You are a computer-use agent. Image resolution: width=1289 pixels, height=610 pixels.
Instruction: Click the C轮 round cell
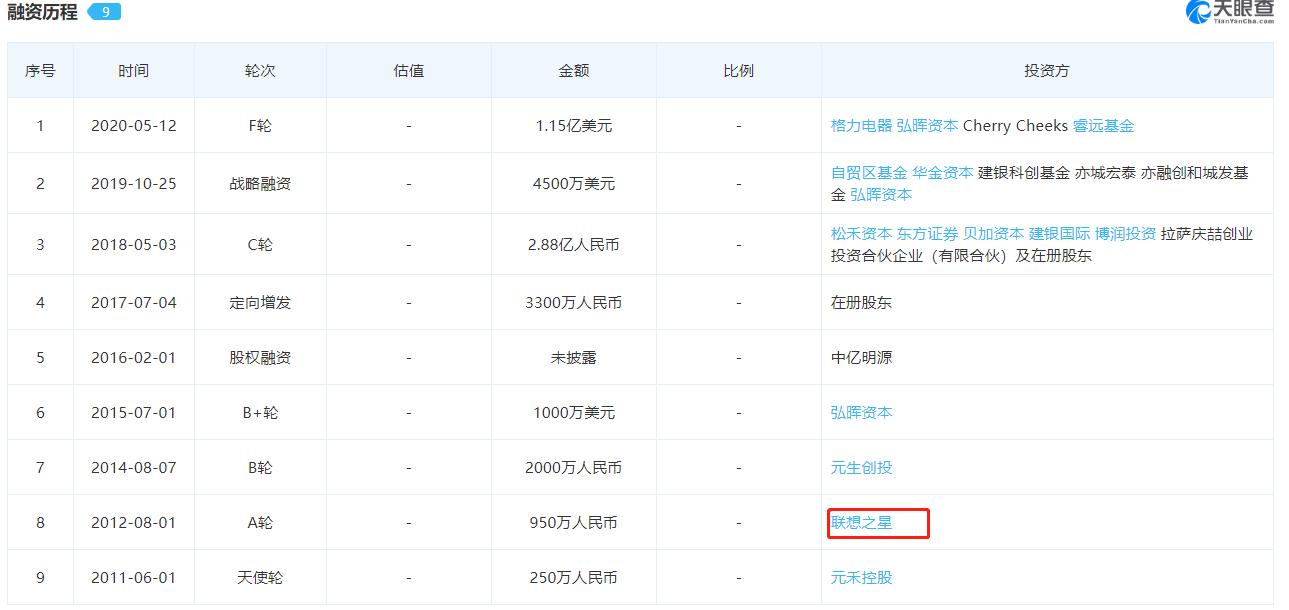(260, 245)
